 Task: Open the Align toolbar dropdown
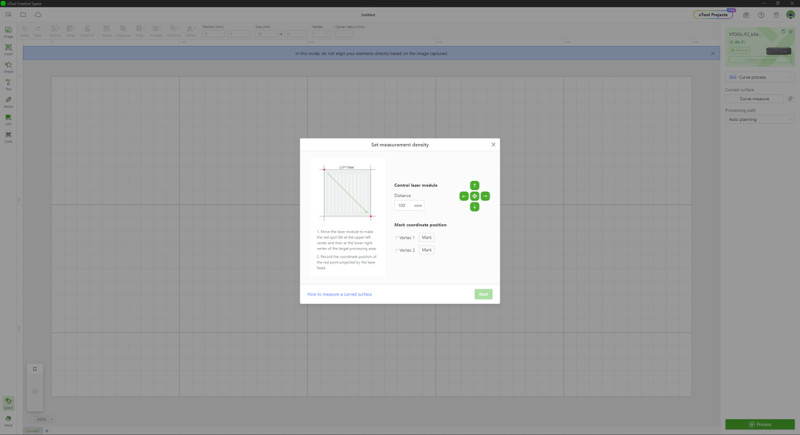[x=139, y=31]
